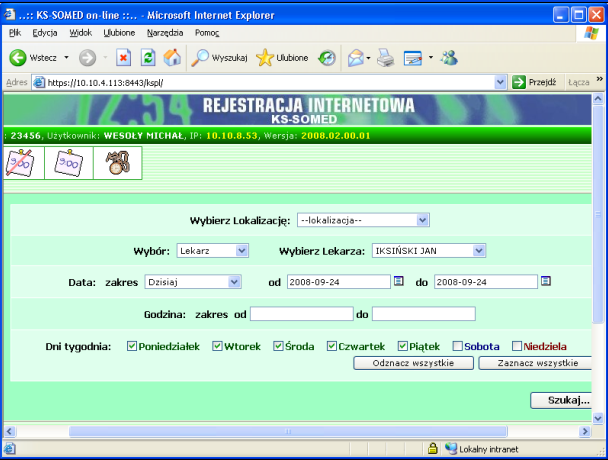This screenshot has height=460, width=608.
Task: Open the Pomoc menu
Action: pos(207,33)
